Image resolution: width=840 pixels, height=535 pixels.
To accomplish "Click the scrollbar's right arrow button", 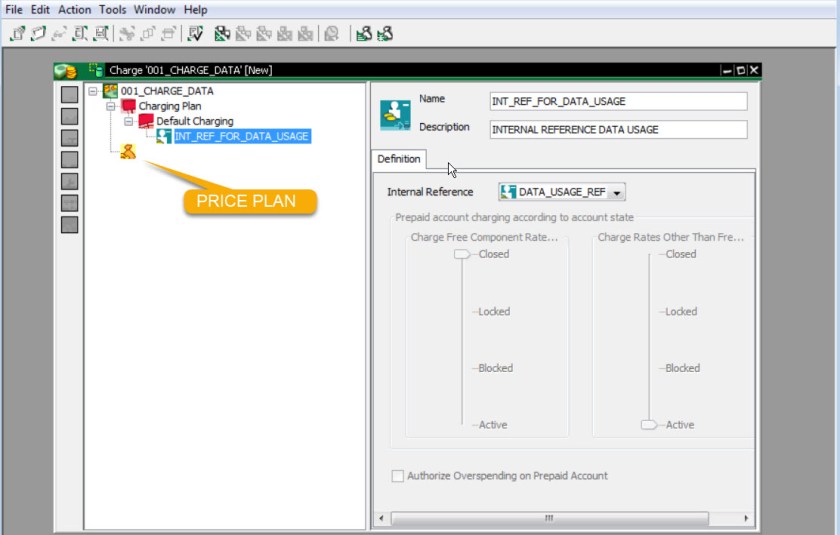I will (746, 518).
